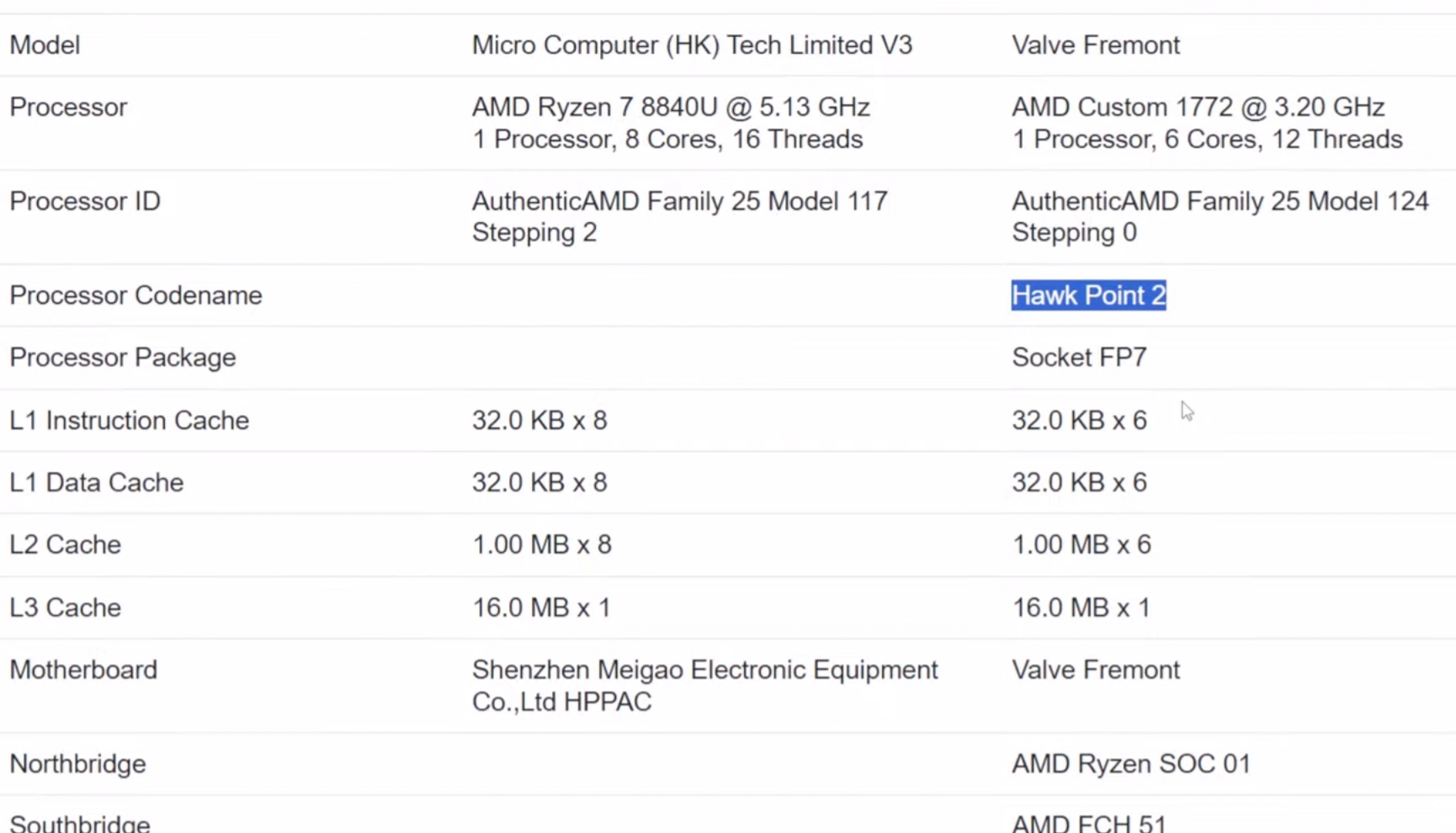Click the highlighted Hawk Point 2 text
This screenshot has height=833, width=1456.
pyautogui.click(x=1088, y=295)
